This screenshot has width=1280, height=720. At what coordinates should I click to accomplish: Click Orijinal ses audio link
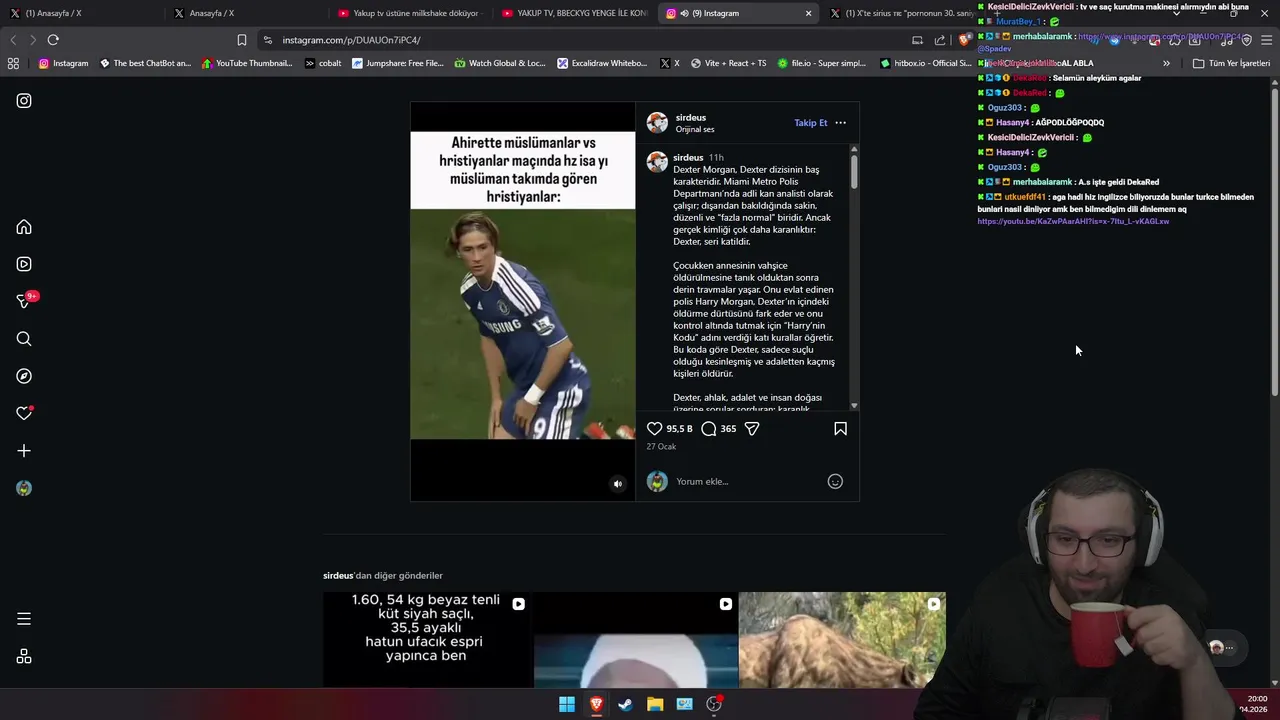[695, 129]
